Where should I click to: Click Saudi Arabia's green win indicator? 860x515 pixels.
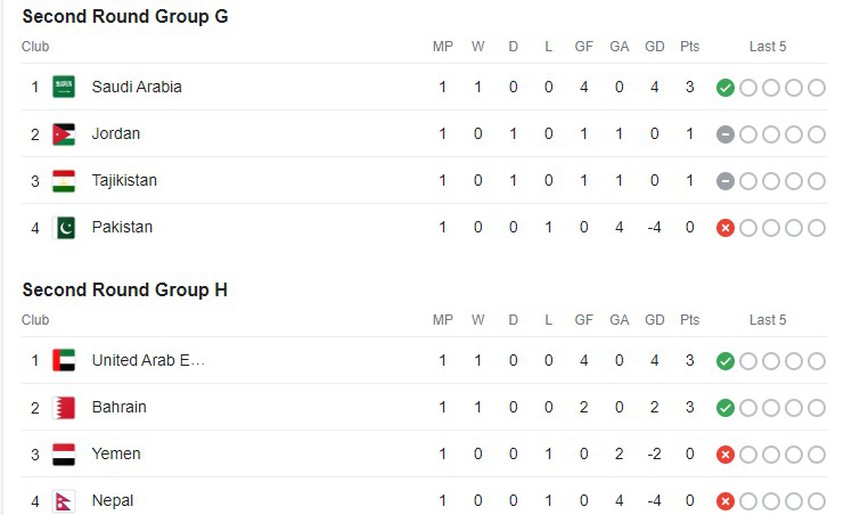[726, 88]
